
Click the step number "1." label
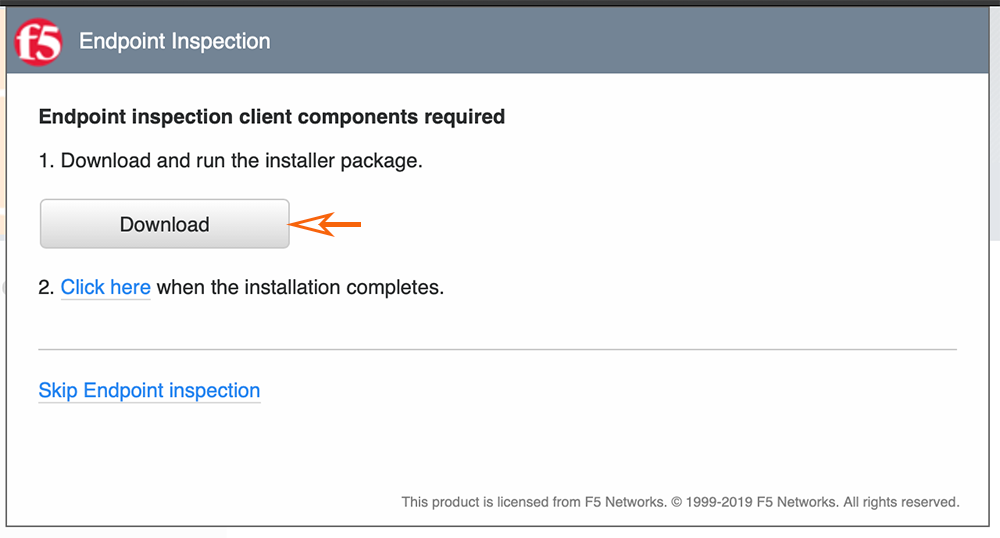(46, 161)
